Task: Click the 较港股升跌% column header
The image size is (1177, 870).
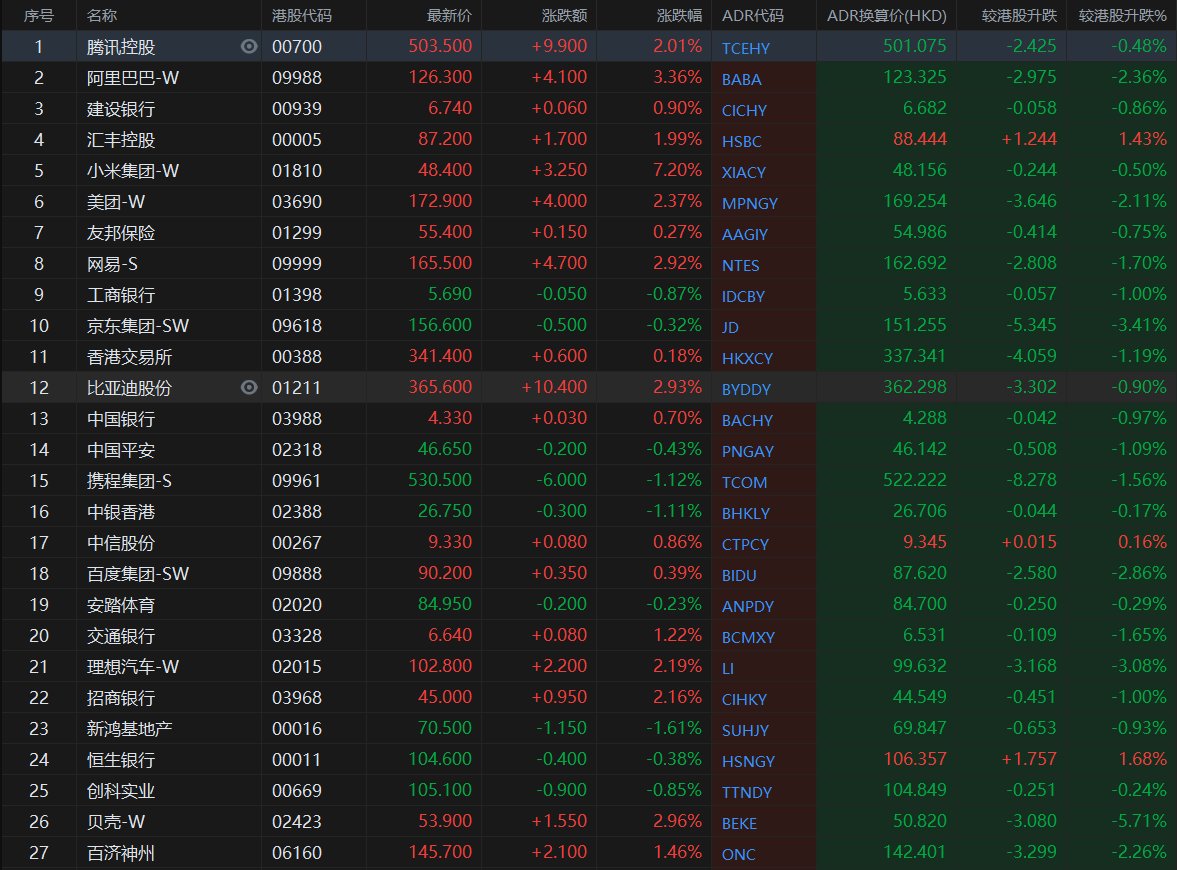Action: tap(1122, 16)
